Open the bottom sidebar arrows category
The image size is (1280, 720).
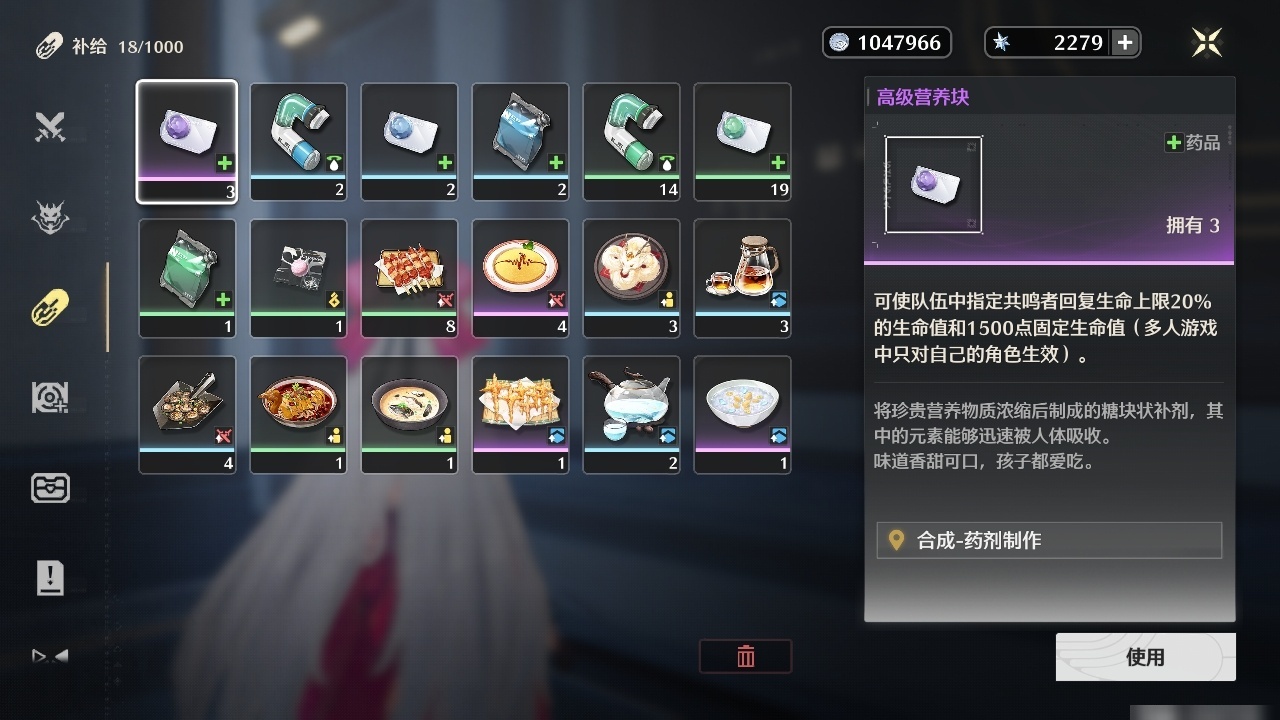coord(50,656)
